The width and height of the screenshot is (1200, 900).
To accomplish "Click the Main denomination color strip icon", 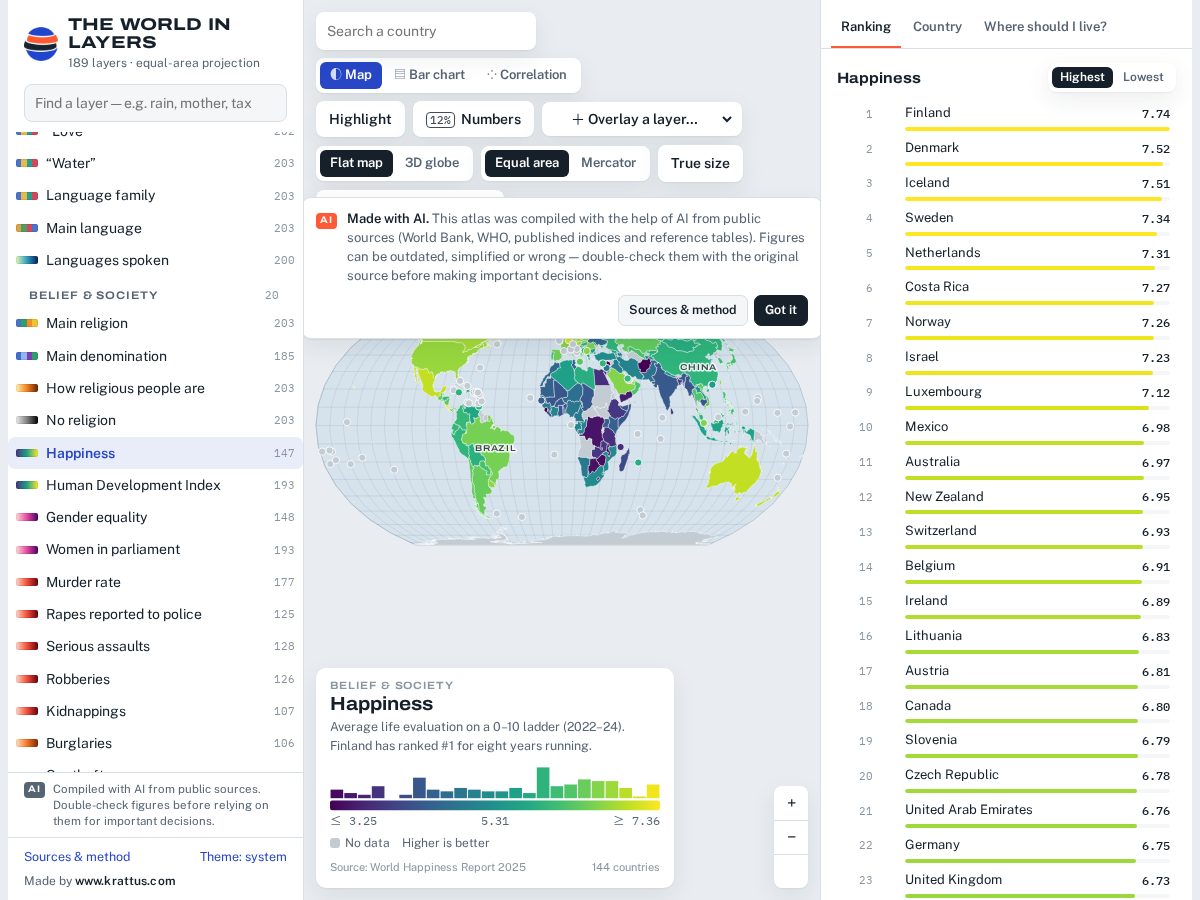I will coord(27,356).
